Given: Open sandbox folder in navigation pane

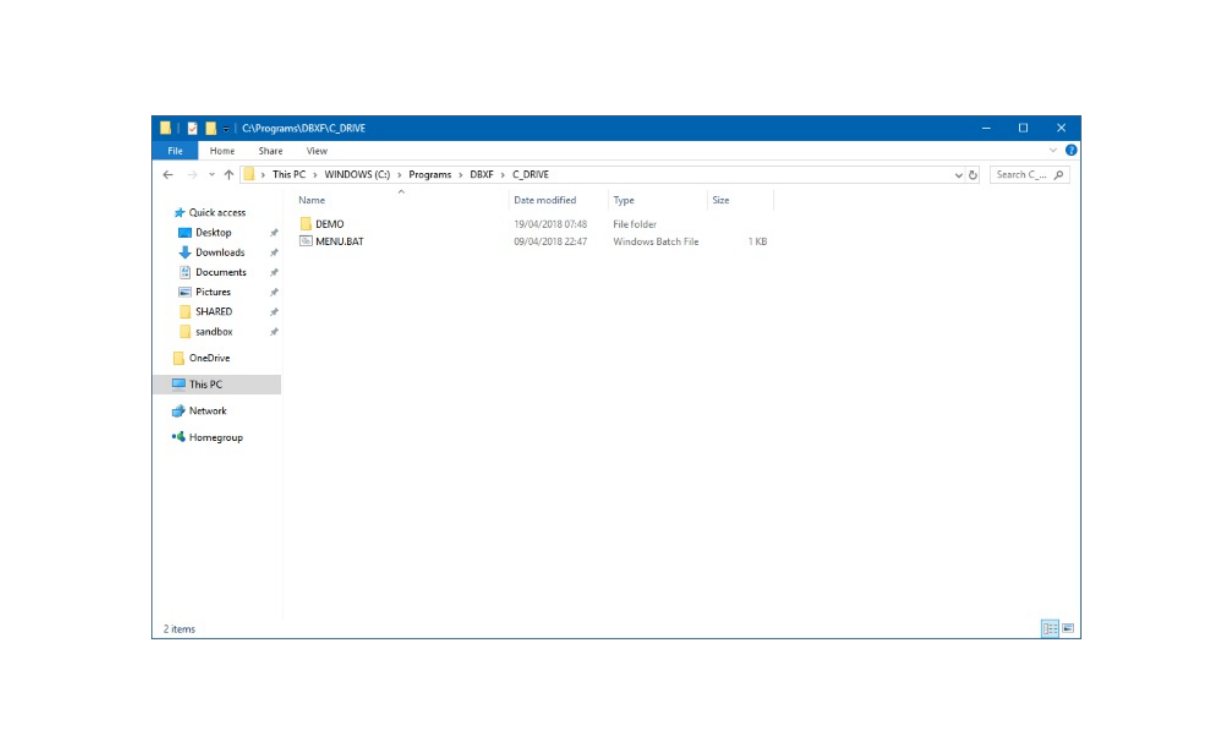Looking at the screenshot, I should (213, 331).
